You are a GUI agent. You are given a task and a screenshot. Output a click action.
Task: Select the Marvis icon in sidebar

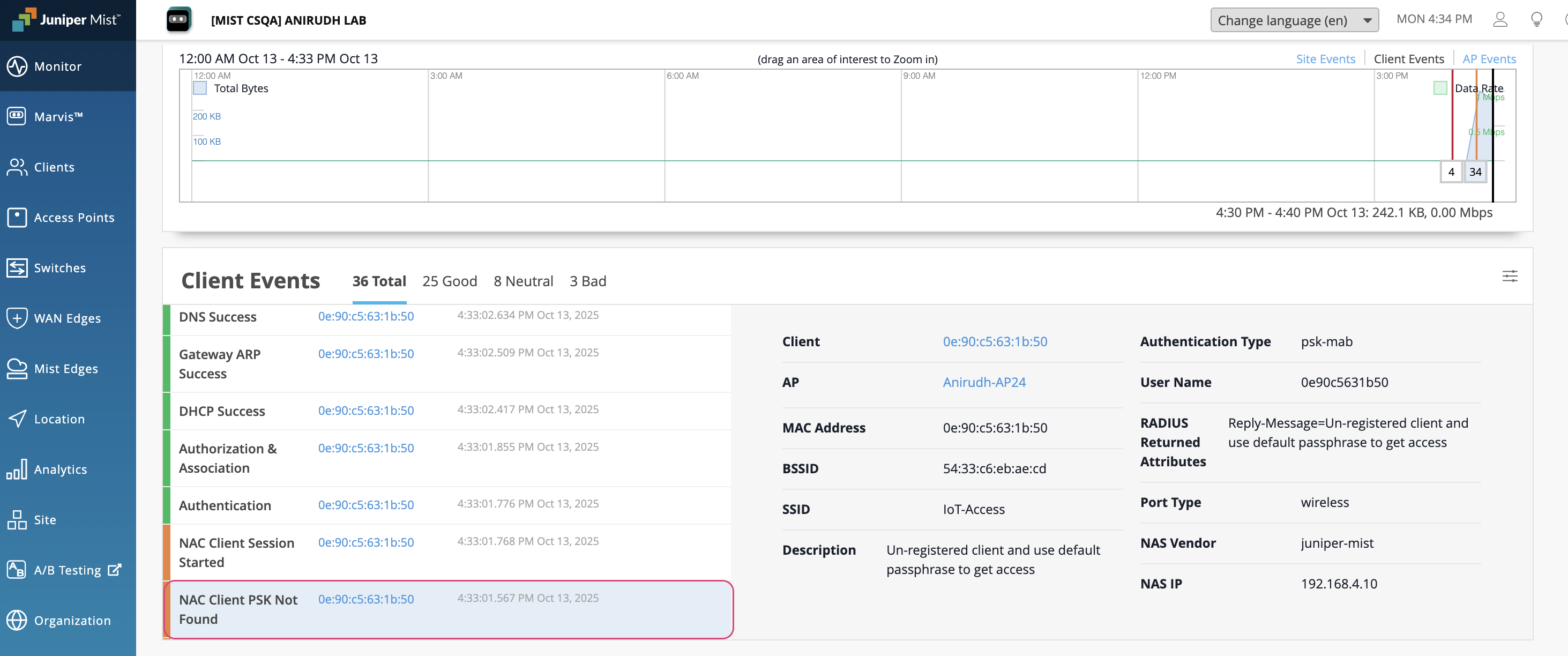pos(17,116)
